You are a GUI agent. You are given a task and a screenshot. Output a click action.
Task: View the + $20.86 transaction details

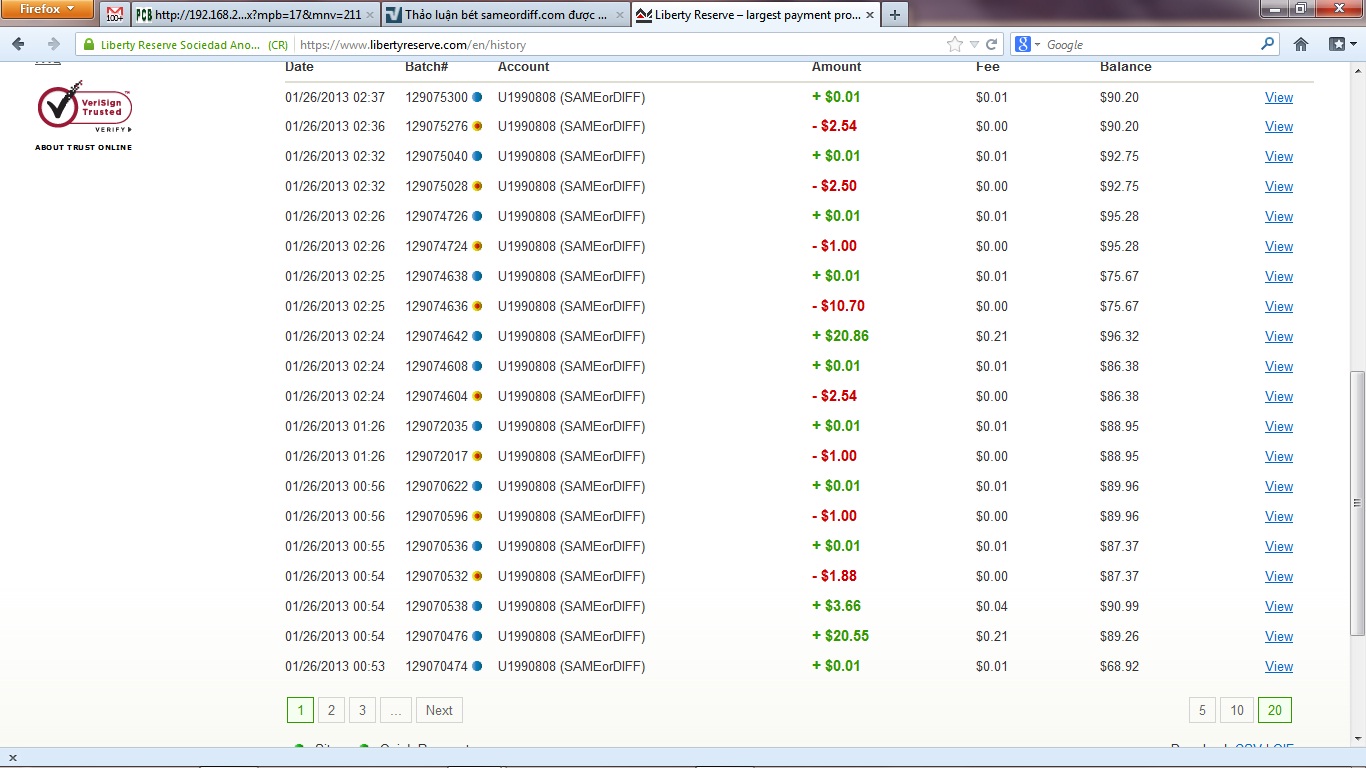pyautogui.click(x=1279, y=336)
